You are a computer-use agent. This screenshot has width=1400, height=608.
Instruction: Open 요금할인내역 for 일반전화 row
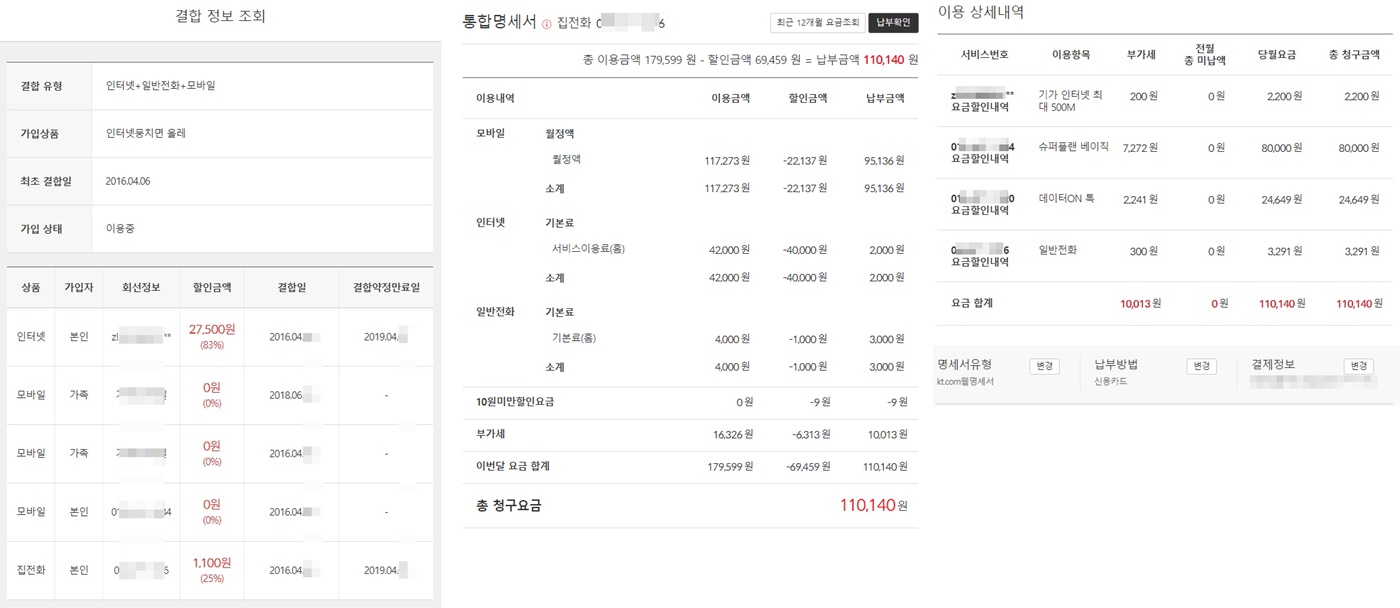tap(980, 262)
